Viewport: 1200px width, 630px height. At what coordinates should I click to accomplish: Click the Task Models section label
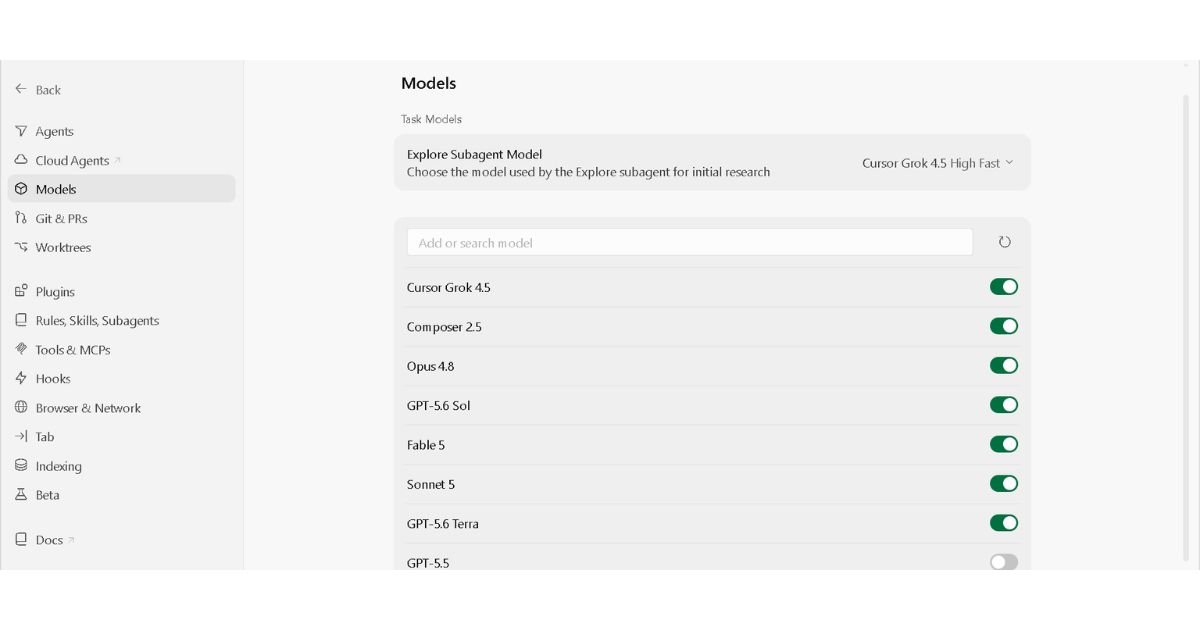click(x=431, y=119)
